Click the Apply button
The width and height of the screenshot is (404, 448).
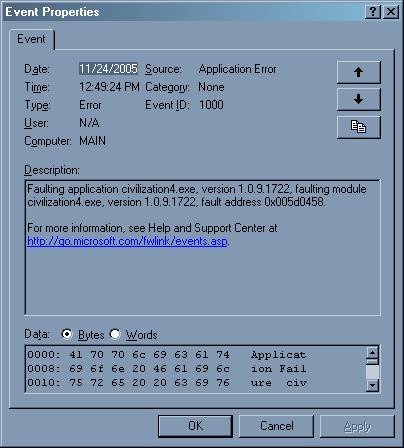357,426
